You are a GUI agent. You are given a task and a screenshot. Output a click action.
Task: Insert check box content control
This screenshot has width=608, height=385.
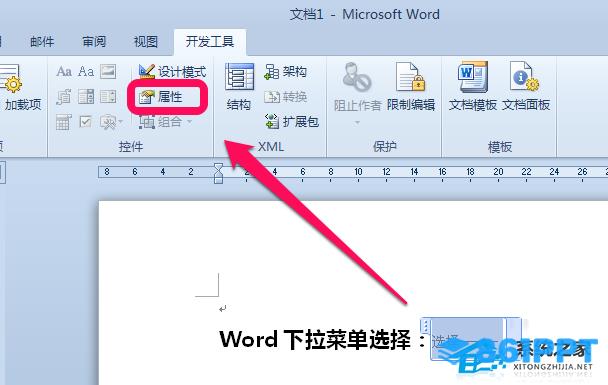click(85, 122)
